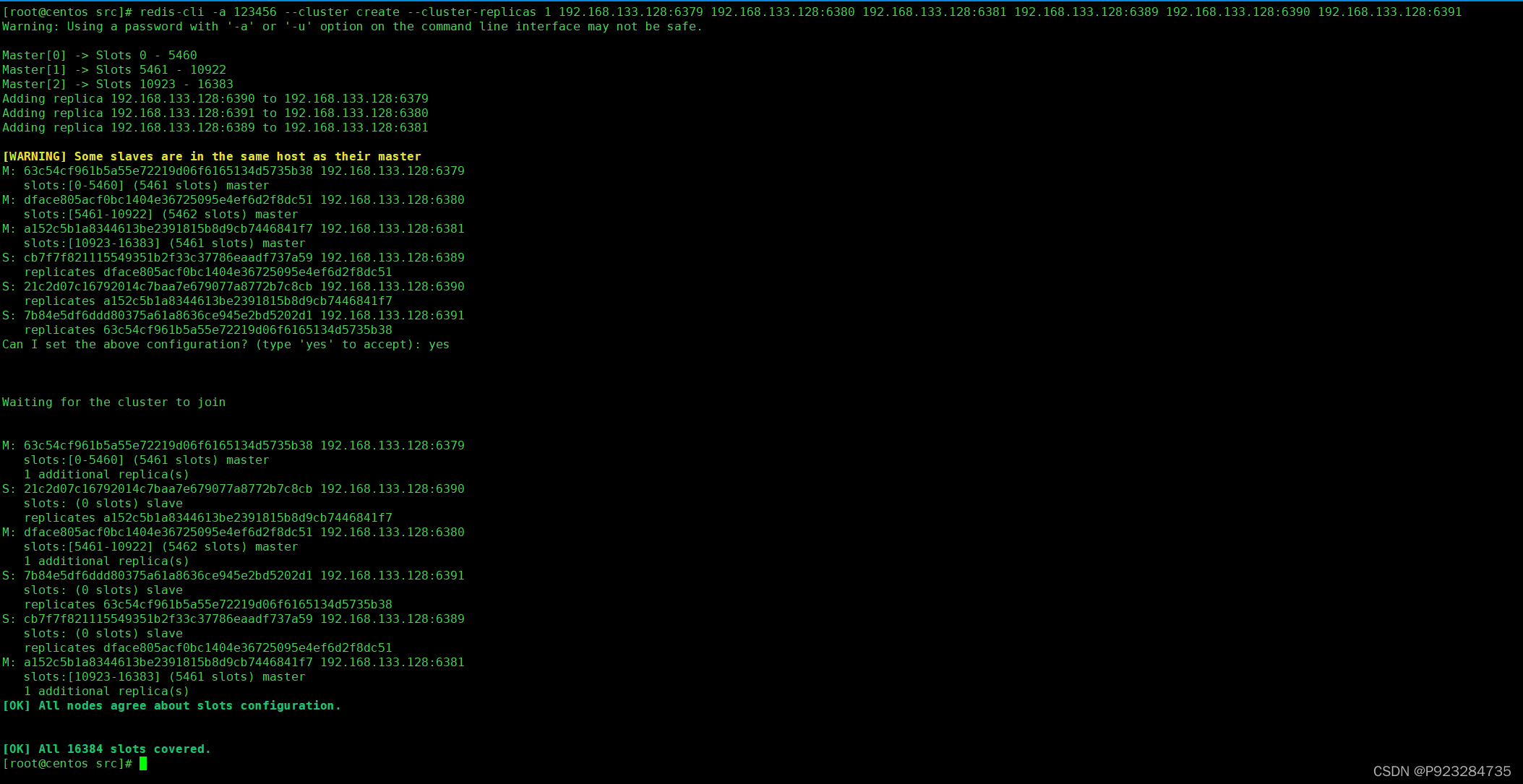Click the final [root@centos src]# prompt
The width and height of the screenshot is (1523, 784).
click(67, 764)
